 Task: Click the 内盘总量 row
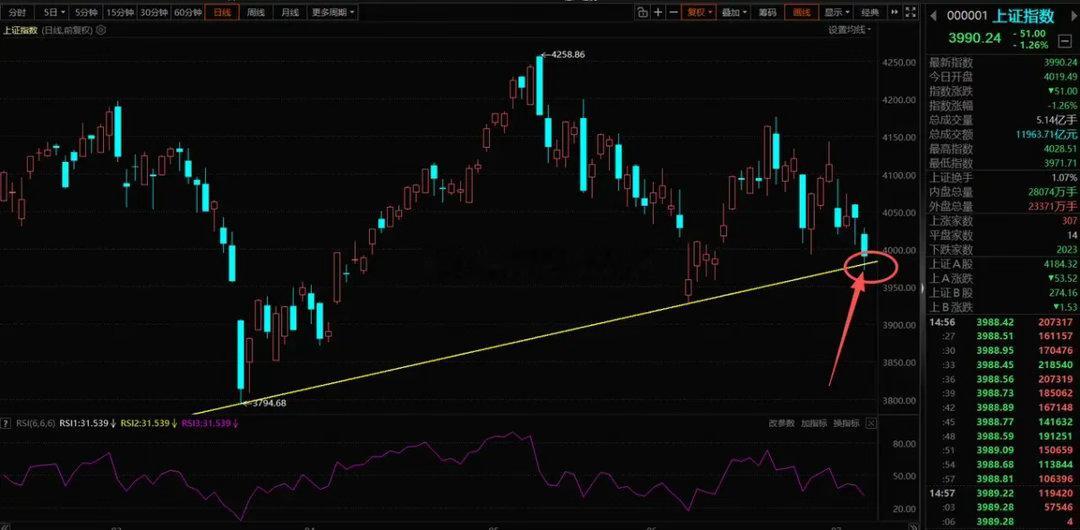point(1002,192)
